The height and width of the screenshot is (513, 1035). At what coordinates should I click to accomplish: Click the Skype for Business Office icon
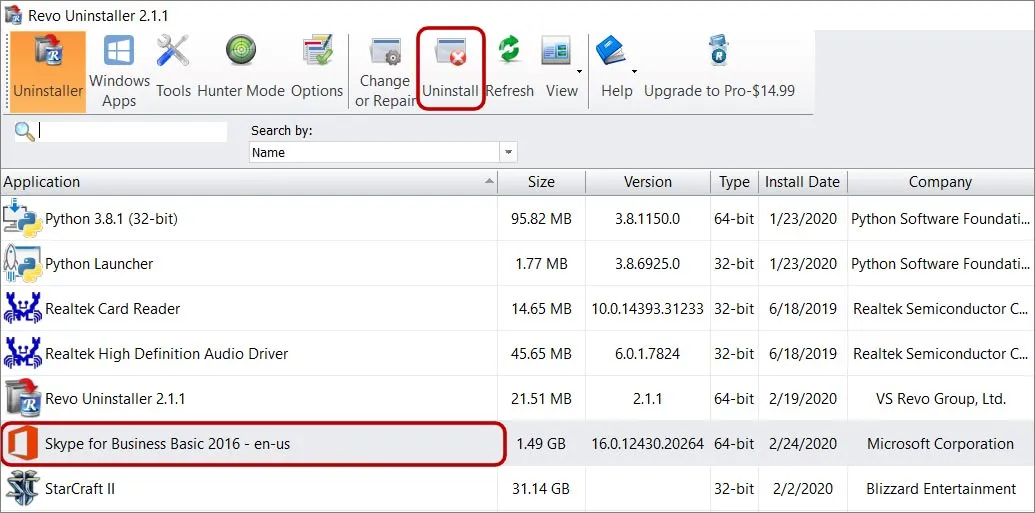(22, 443)
